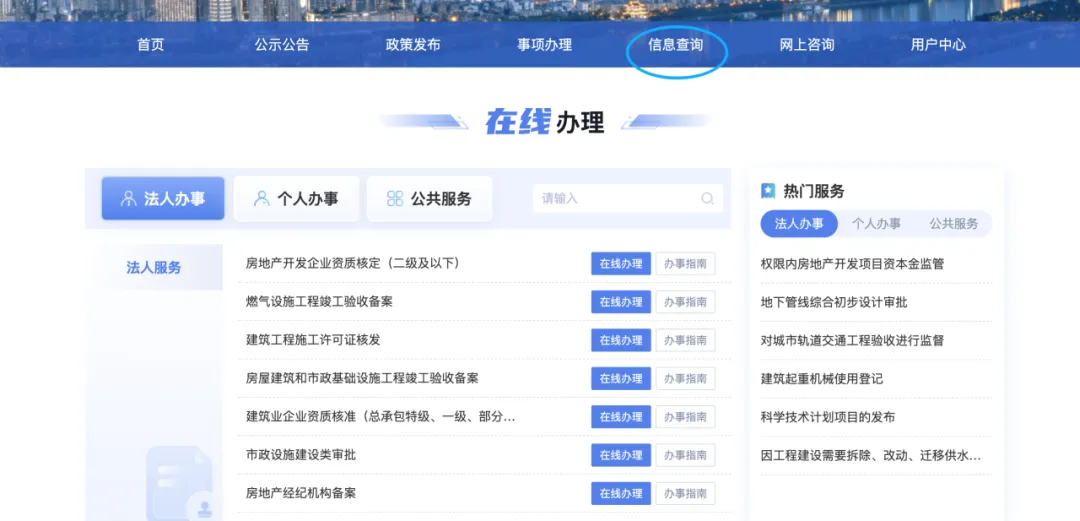Open 市政设施建设类审批 item
The height and width of the screenshot is (521, 1080).
tap(301, 455)
